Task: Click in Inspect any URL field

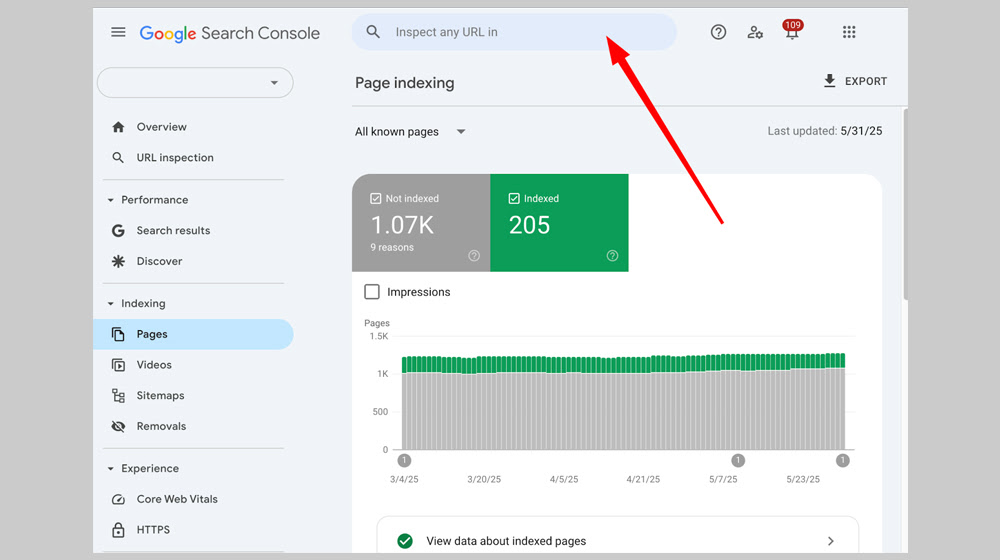Action: click(514, 32)
